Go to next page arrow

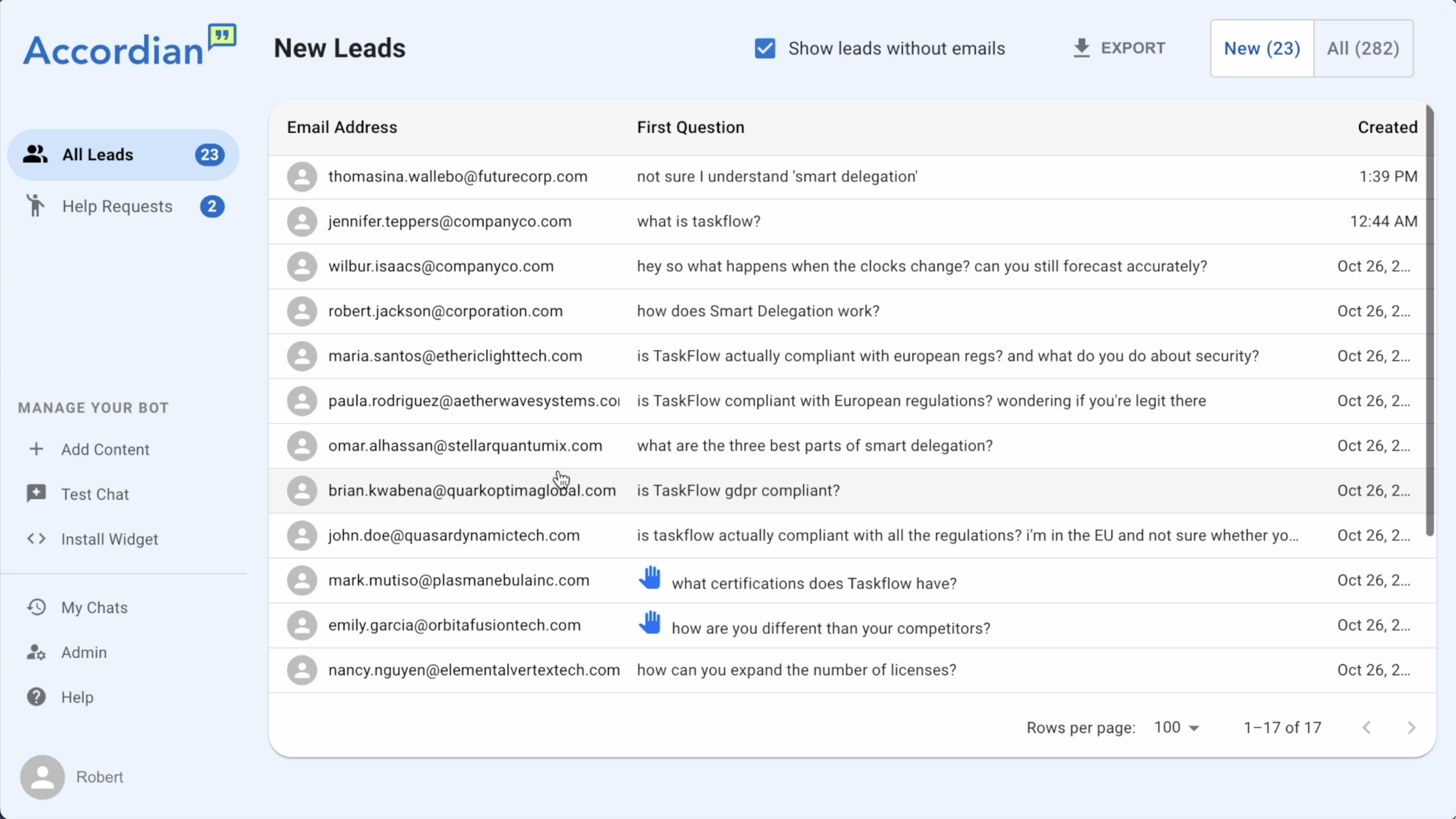[x=1411, y=727]
